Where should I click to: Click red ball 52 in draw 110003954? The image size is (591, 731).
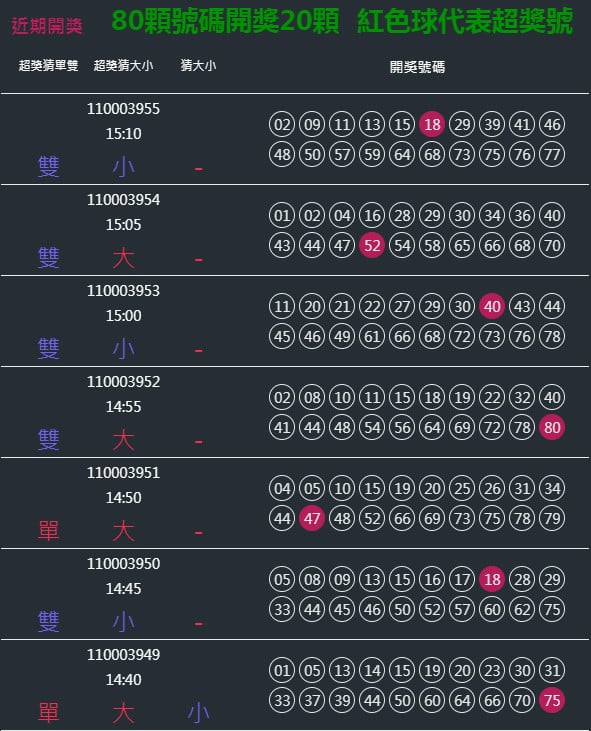(x=372, y=245)
